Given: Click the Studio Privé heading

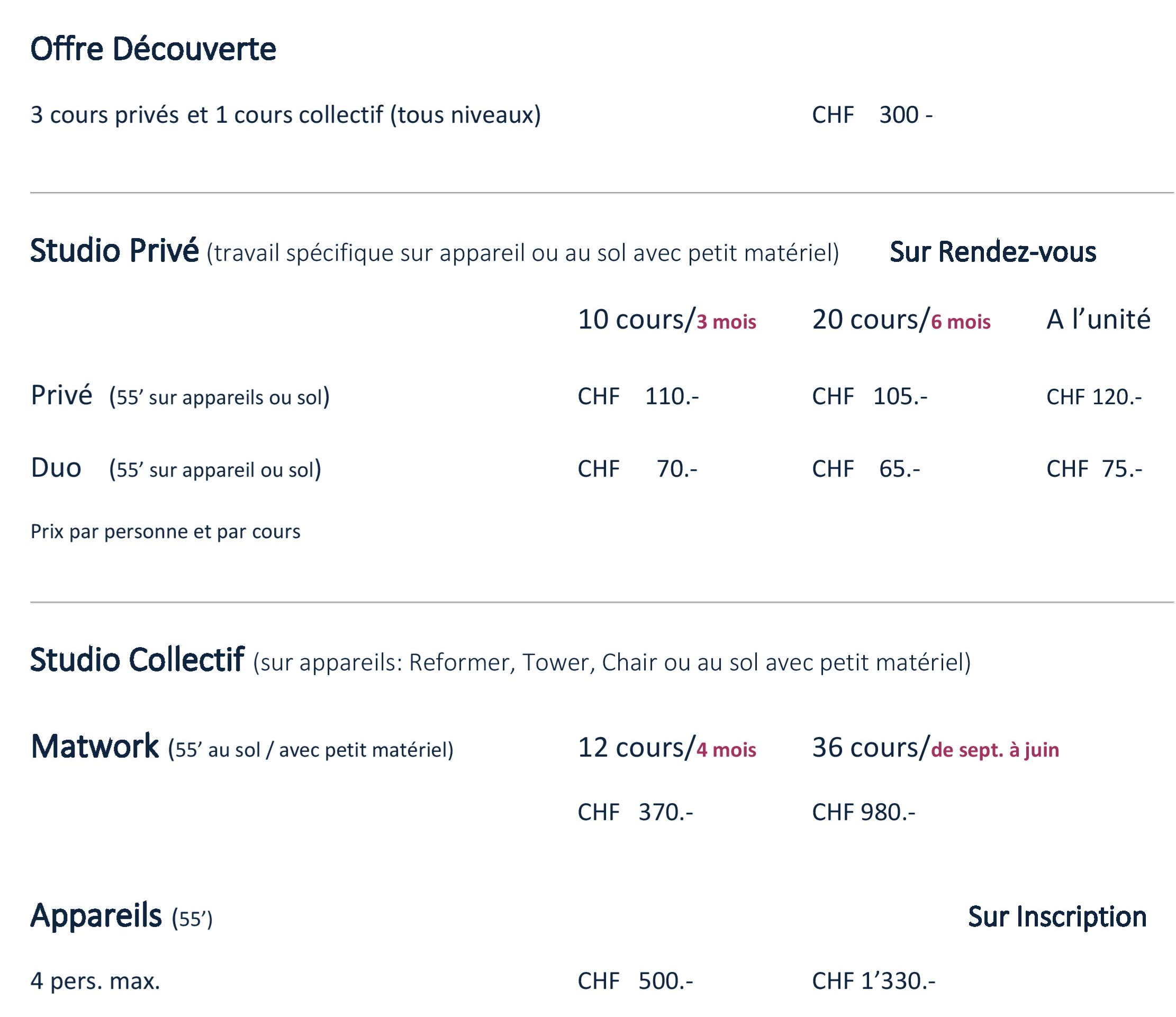Looking at the screenshot, I should [115, 250].
